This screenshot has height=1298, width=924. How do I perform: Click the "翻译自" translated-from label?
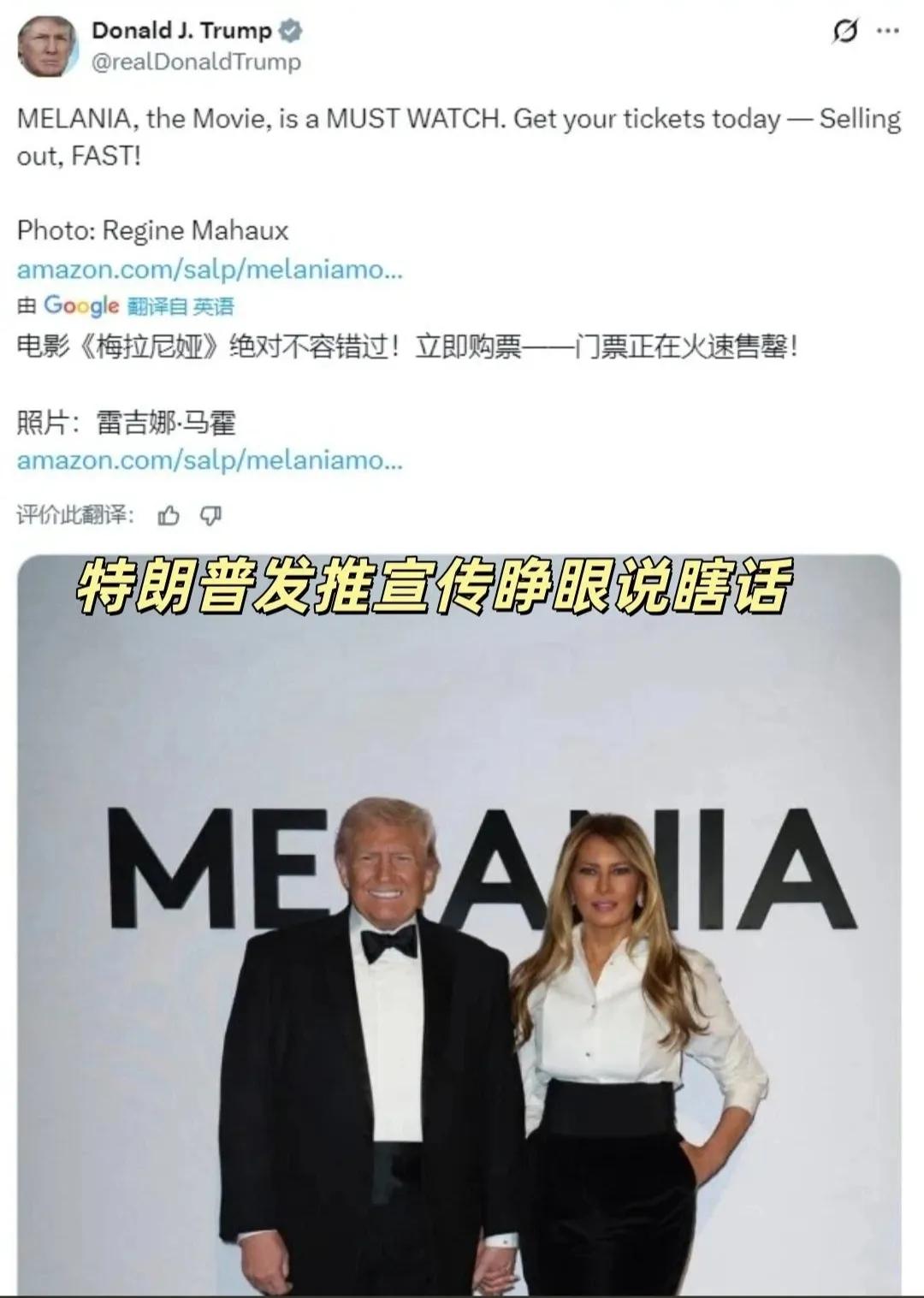click(x=157, y=306)
